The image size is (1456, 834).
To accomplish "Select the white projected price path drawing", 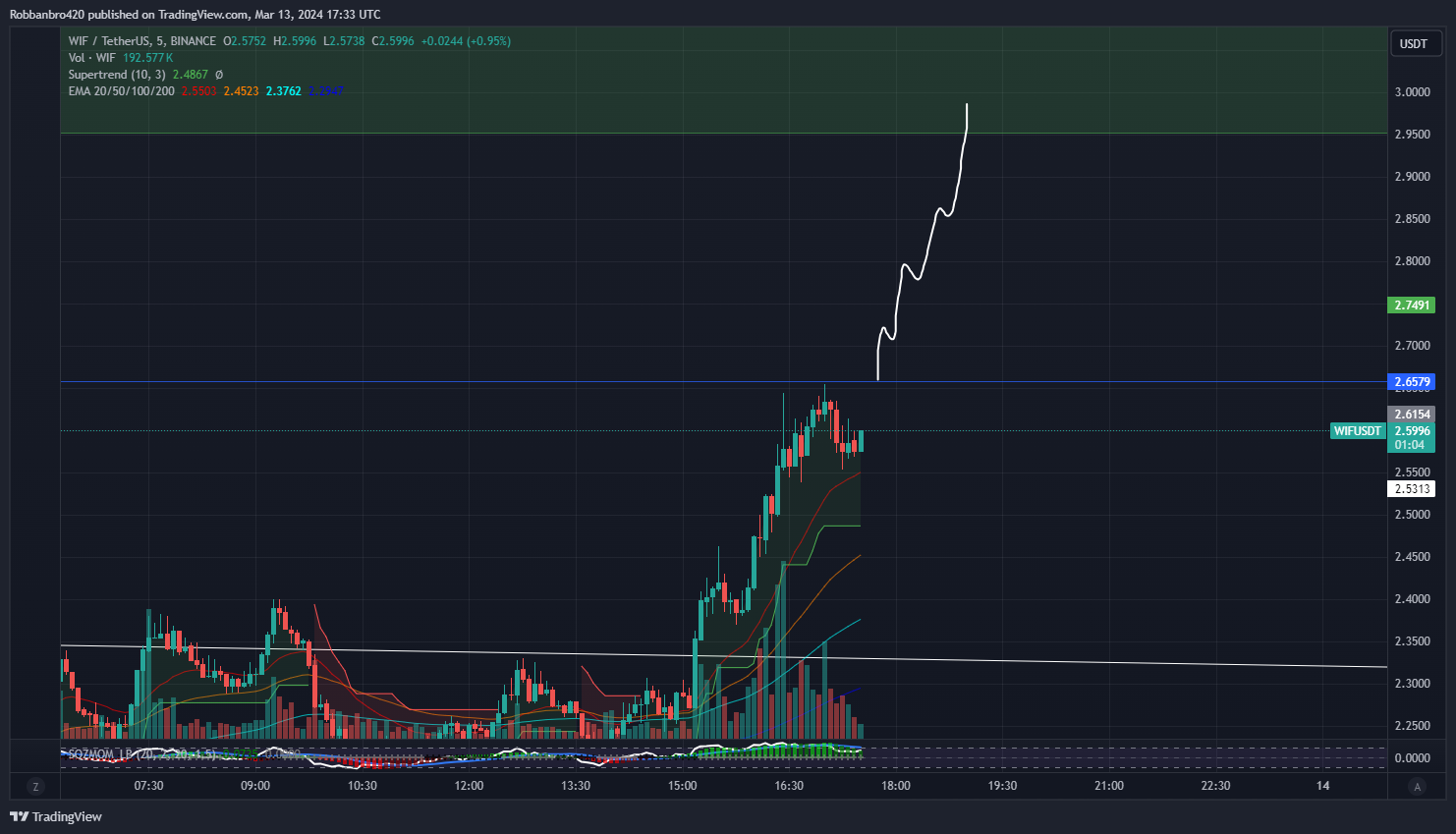I will 923,243.
